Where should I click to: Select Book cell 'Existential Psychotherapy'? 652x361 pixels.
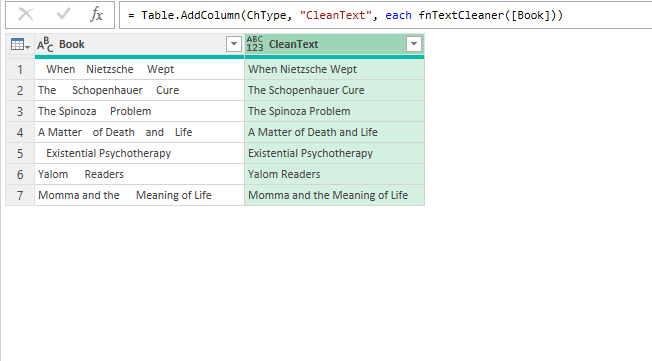[x=139, y=153]
